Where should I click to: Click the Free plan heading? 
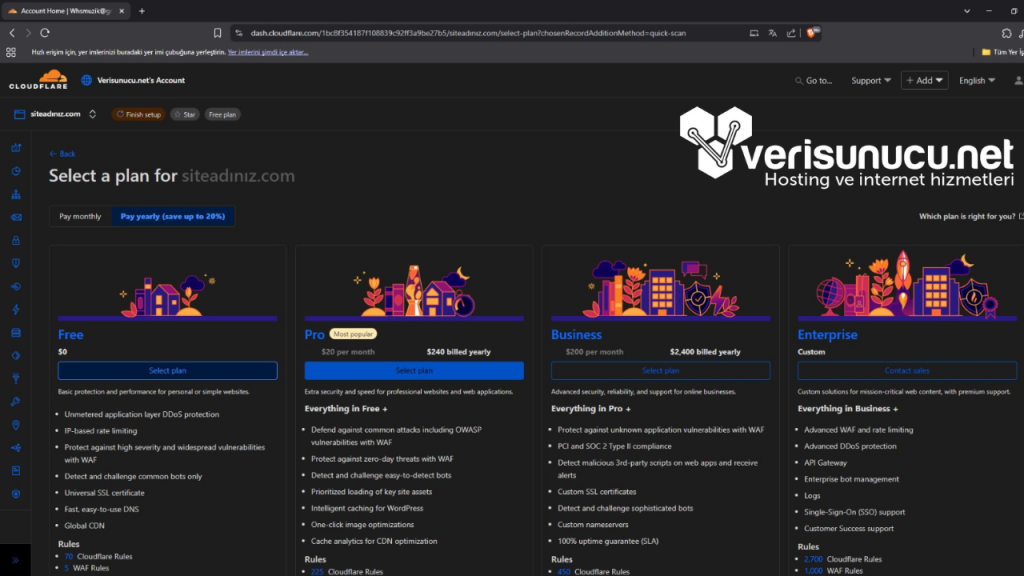coord(71,334)
